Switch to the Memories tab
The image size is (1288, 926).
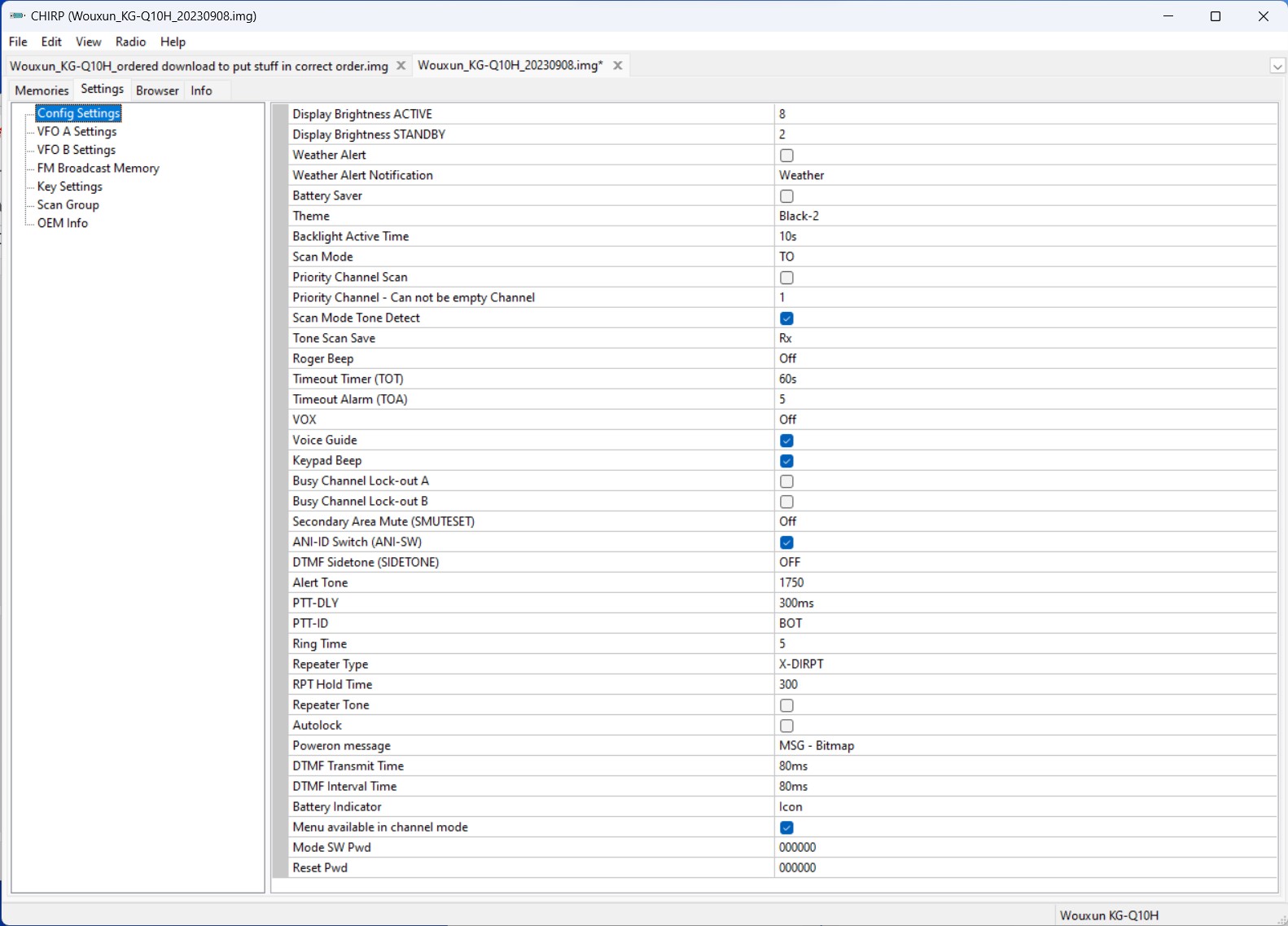(x=42, y=90)
